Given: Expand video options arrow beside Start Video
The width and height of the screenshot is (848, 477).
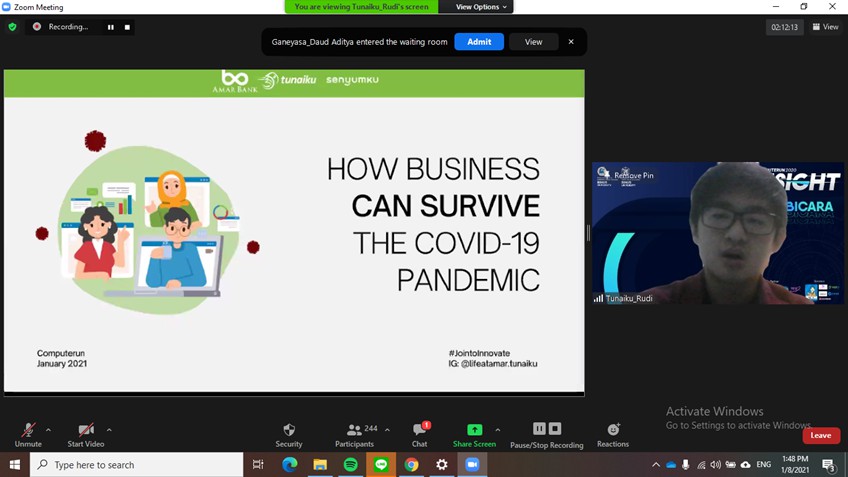Looking at the screenshot, I should 109,430.
